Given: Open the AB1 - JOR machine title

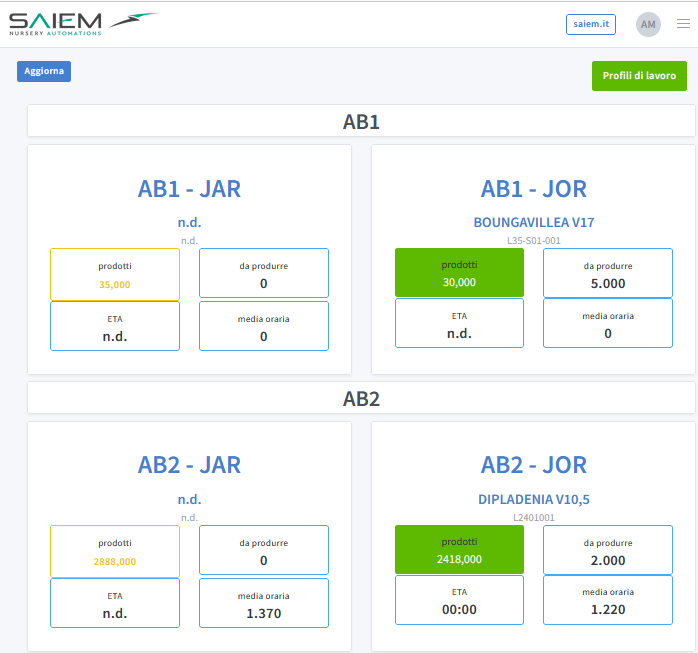Looking at the screenshot, I should [533, 189].
